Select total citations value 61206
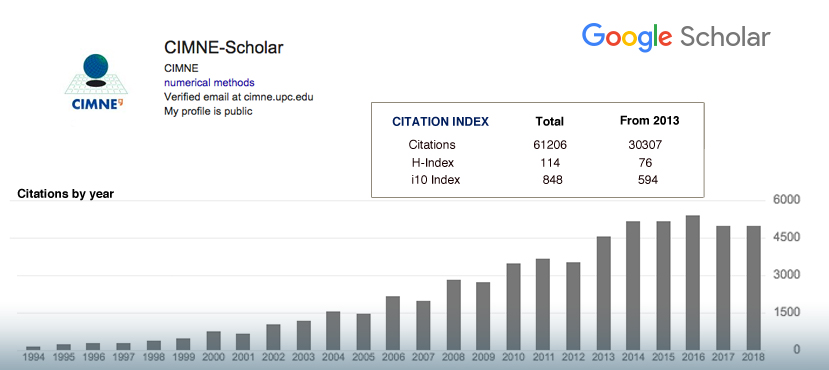The image size is (829, 370). 550,145
